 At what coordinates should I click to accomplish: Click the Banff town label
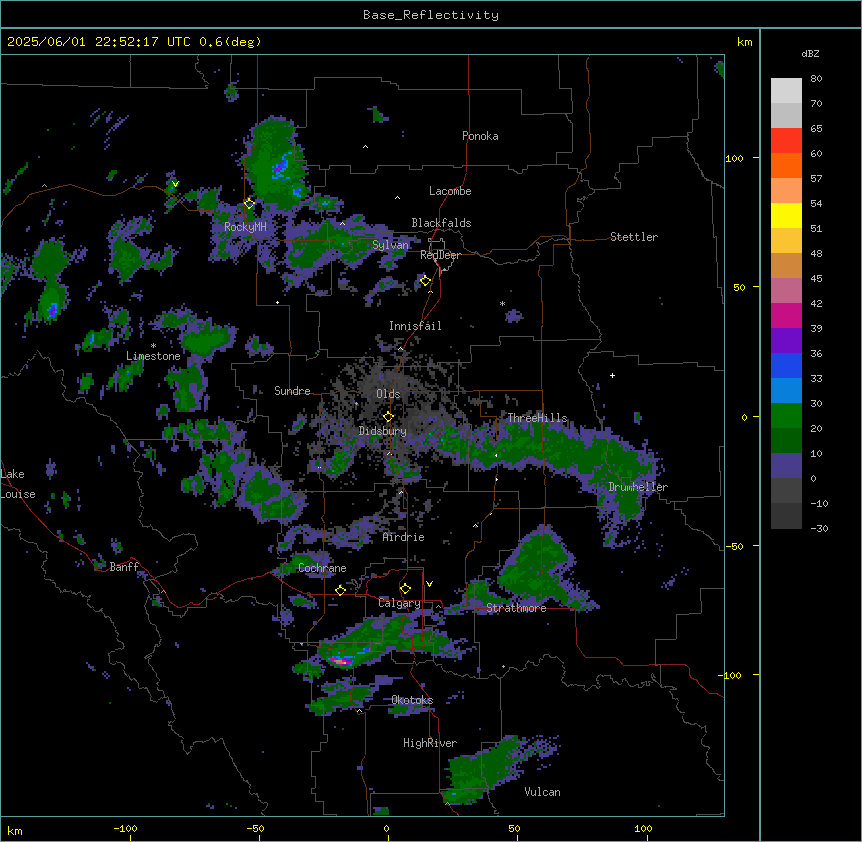coord(124,567)
